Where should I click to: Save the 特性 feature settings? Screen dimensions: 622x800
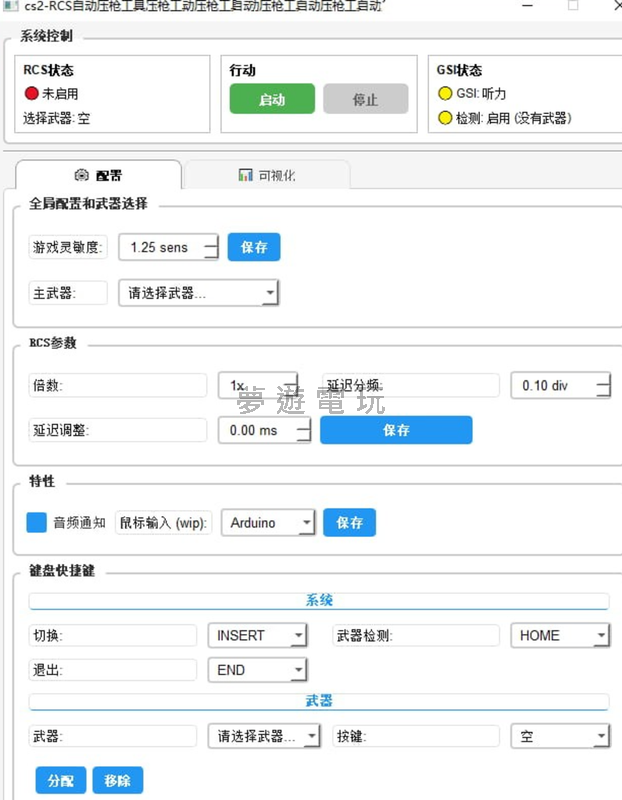350,522
